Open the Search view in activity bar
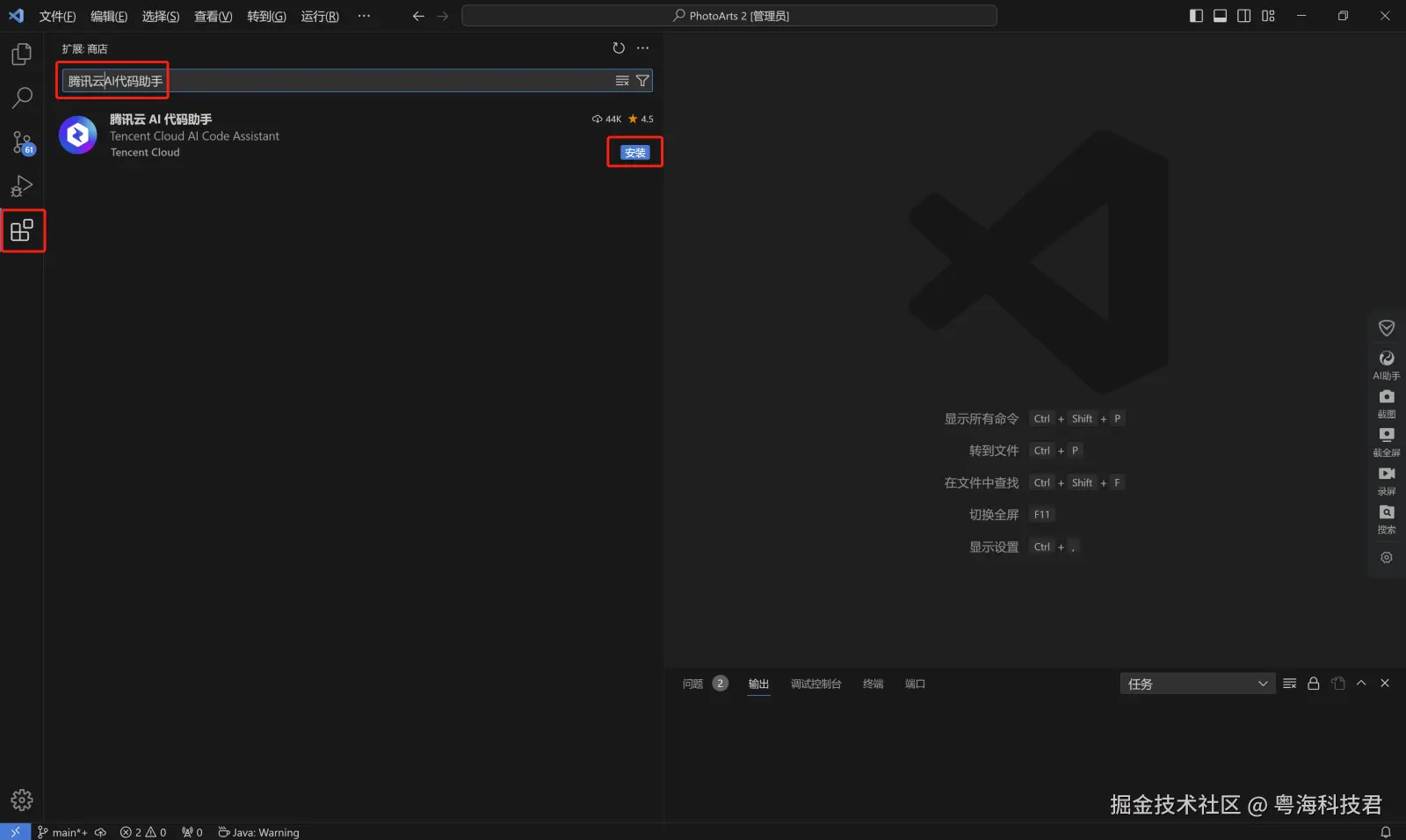Viewport: 1406px width, 840px height. (22, 98)
